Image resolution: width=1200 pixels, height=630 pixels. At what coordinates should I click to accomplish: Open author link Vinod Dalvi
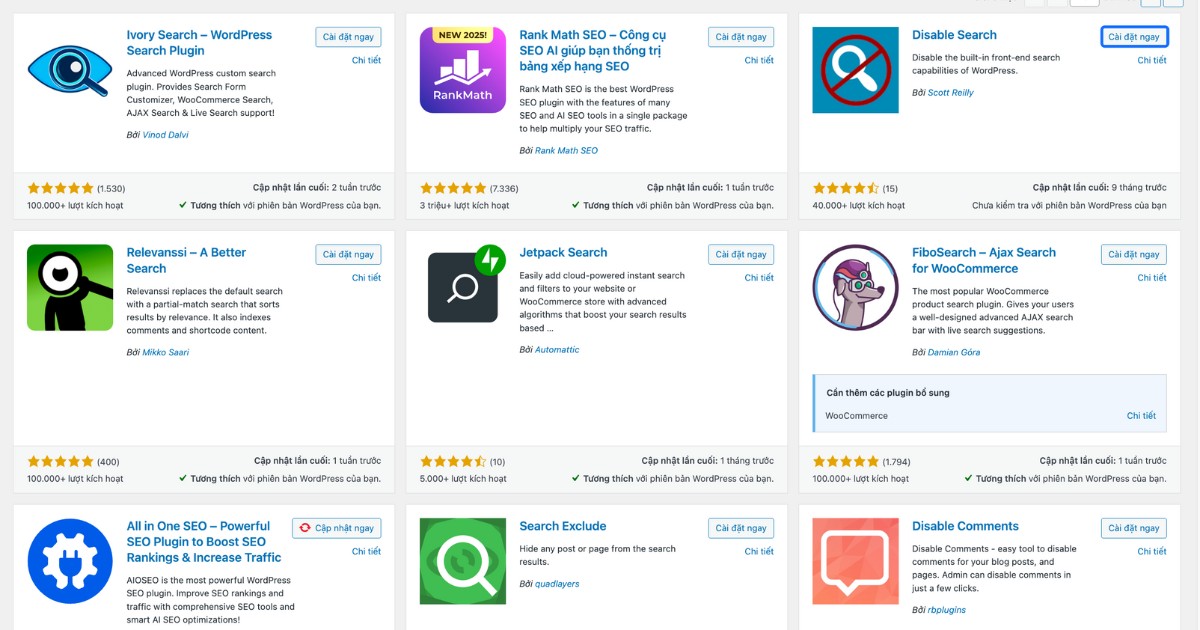[165, 134]
